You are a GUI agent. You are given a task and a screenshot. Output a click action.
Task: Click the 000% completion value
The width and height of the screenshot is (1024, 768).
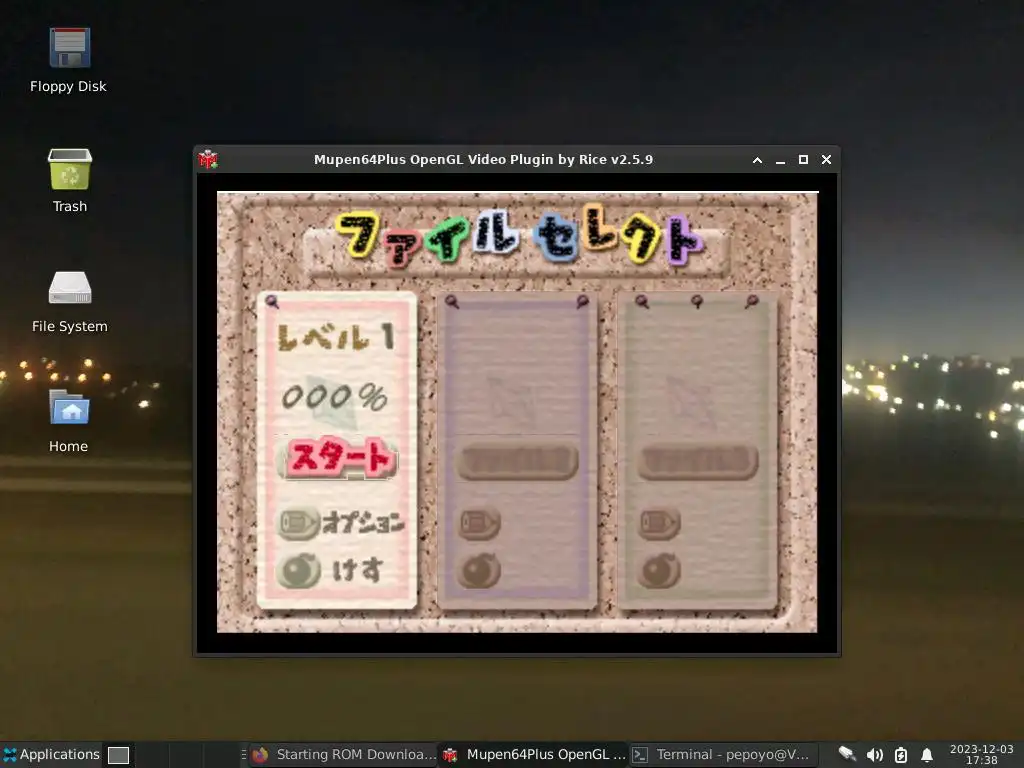tap(334, 396)
